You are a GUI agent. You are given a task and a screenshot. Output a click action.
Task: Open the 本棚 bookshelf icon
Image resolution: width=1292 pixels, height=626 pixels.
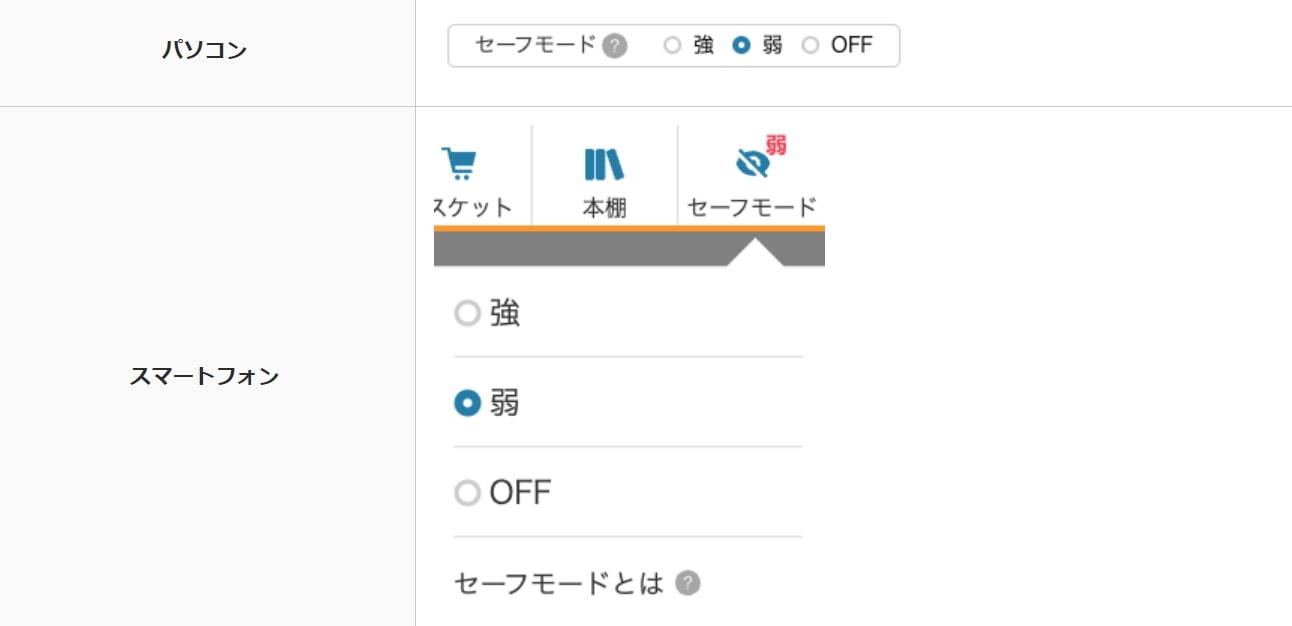(x=604, y=164)
